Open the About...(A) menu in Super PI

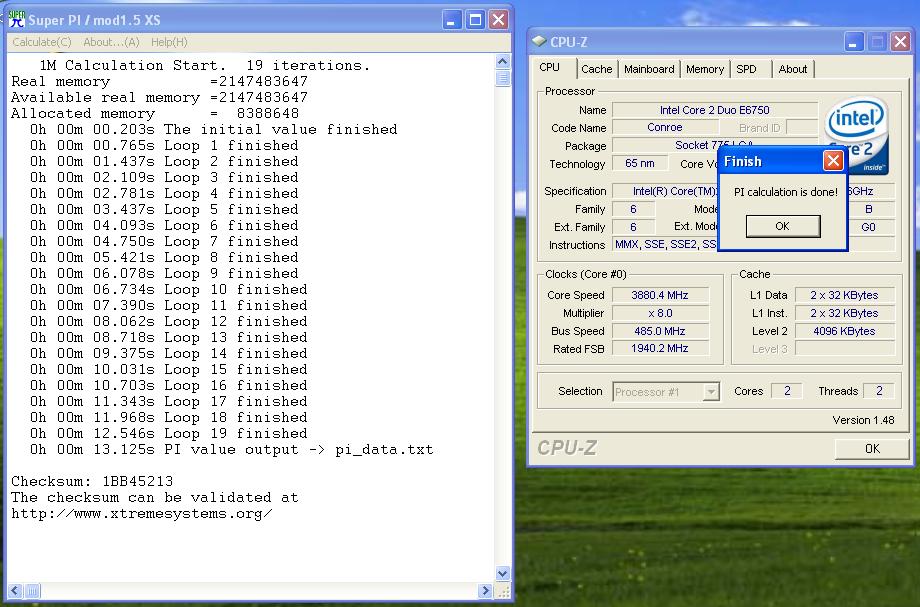coord(111,42)
